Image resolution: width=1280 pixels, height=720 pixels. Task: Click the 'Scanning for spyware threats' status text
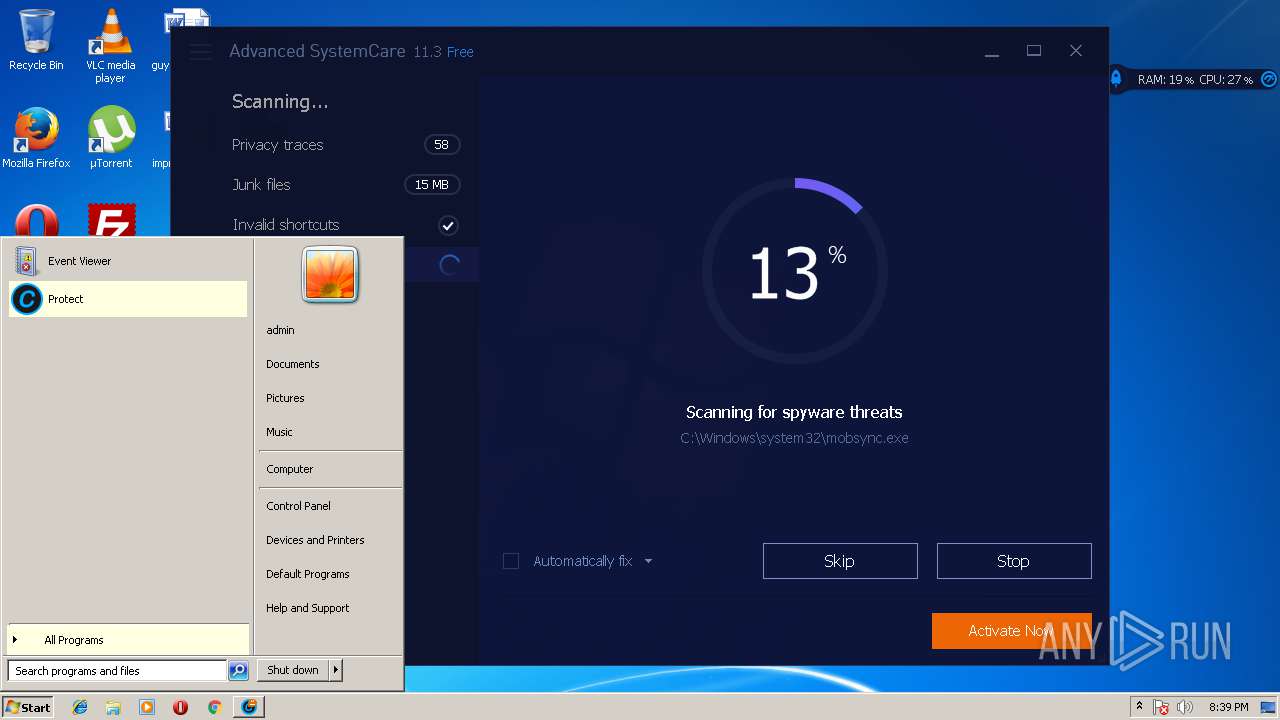pyautogui.click(x=794, y=412)
